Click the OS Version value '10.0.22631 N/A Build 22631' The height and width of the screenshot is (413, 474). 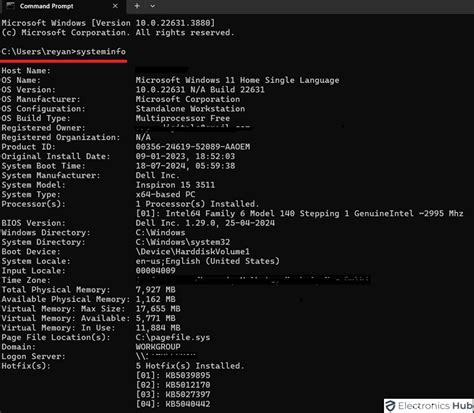pyautogui.click(x=200, y=90)
